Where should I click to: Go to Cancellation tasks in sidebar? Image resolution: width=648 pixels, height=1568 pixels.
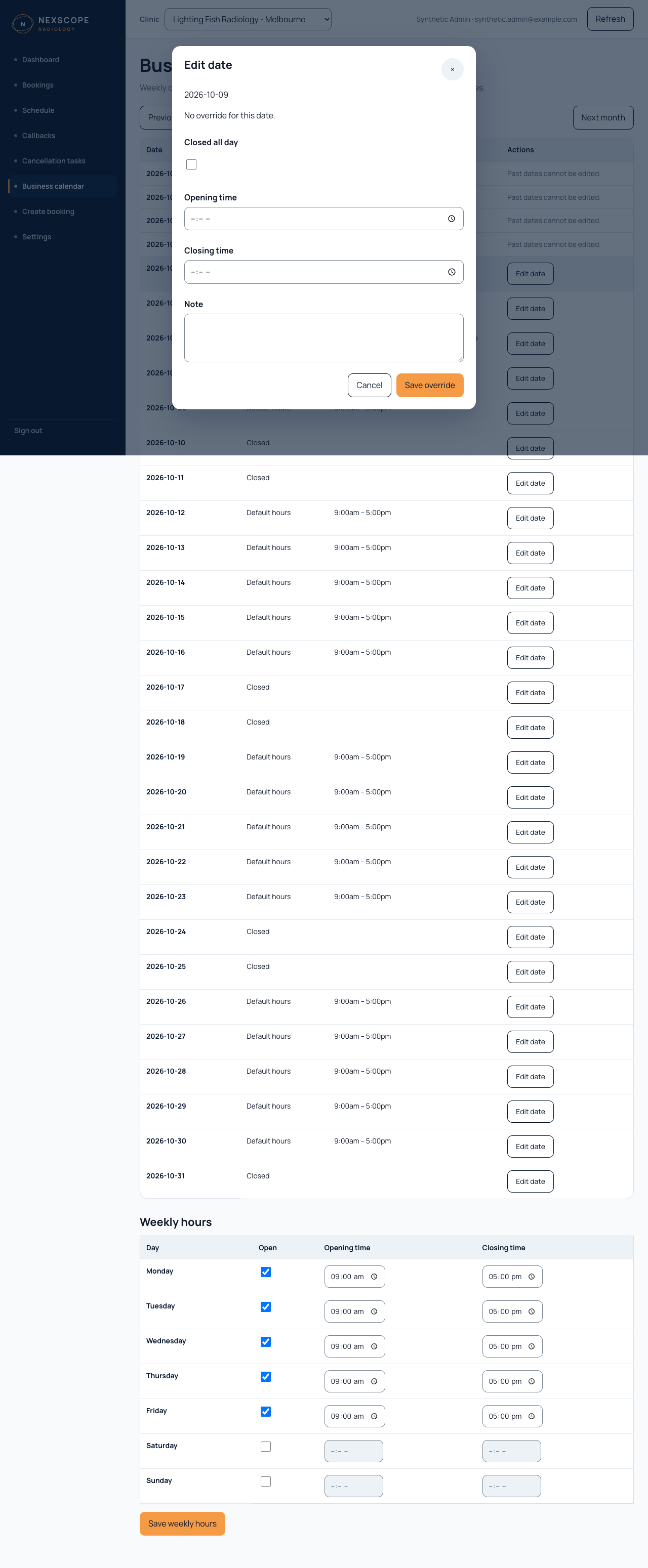point(54,161)
